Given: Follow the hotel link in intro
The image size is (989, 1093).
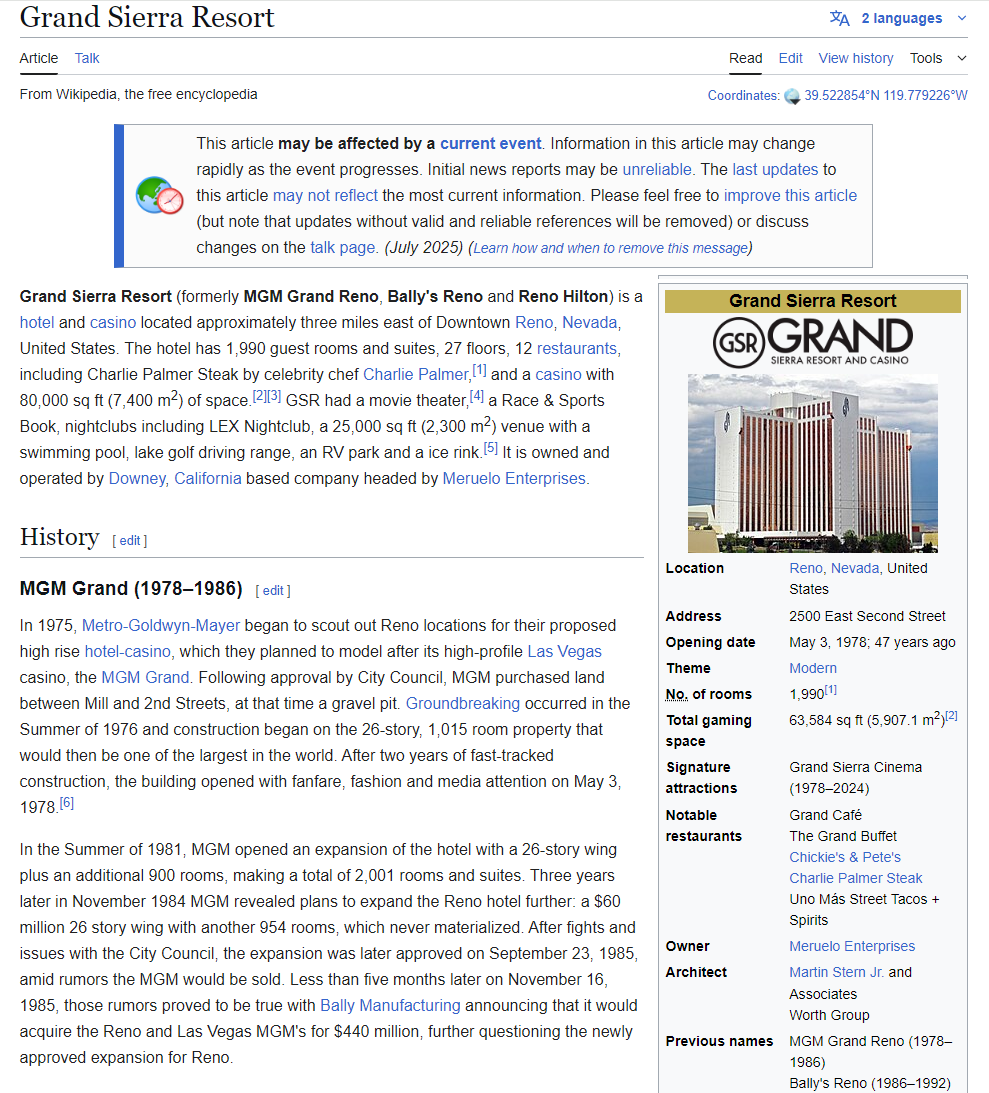Looking at the screenshot, I should coord(37,323).
